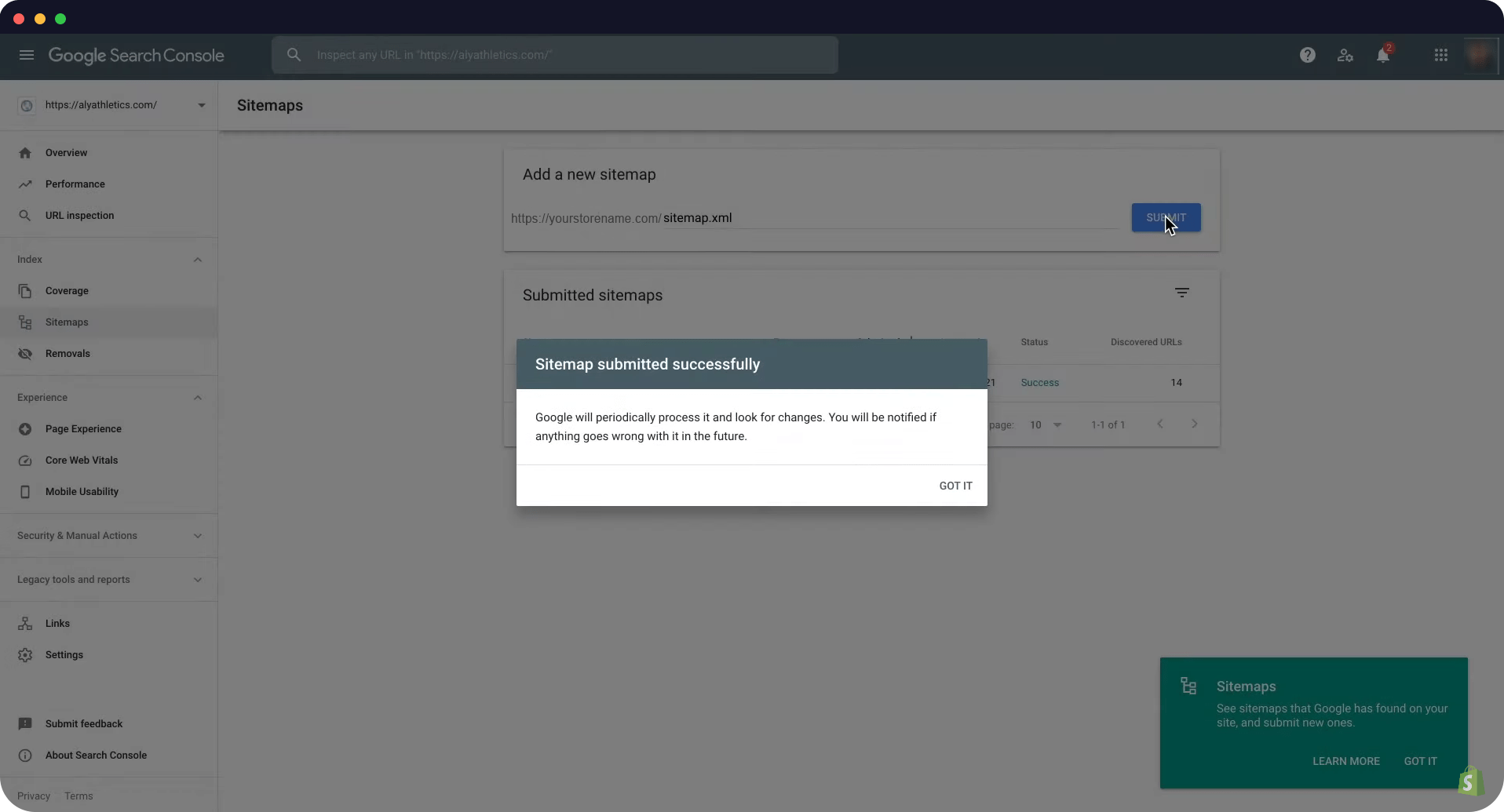Click the Overview home icon
The image size is (1504, 812).
(25, 153)
